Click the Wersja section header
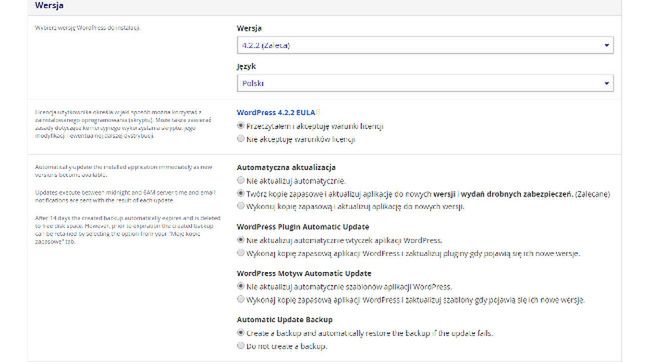660x362 pixels. tap(49, 5)
